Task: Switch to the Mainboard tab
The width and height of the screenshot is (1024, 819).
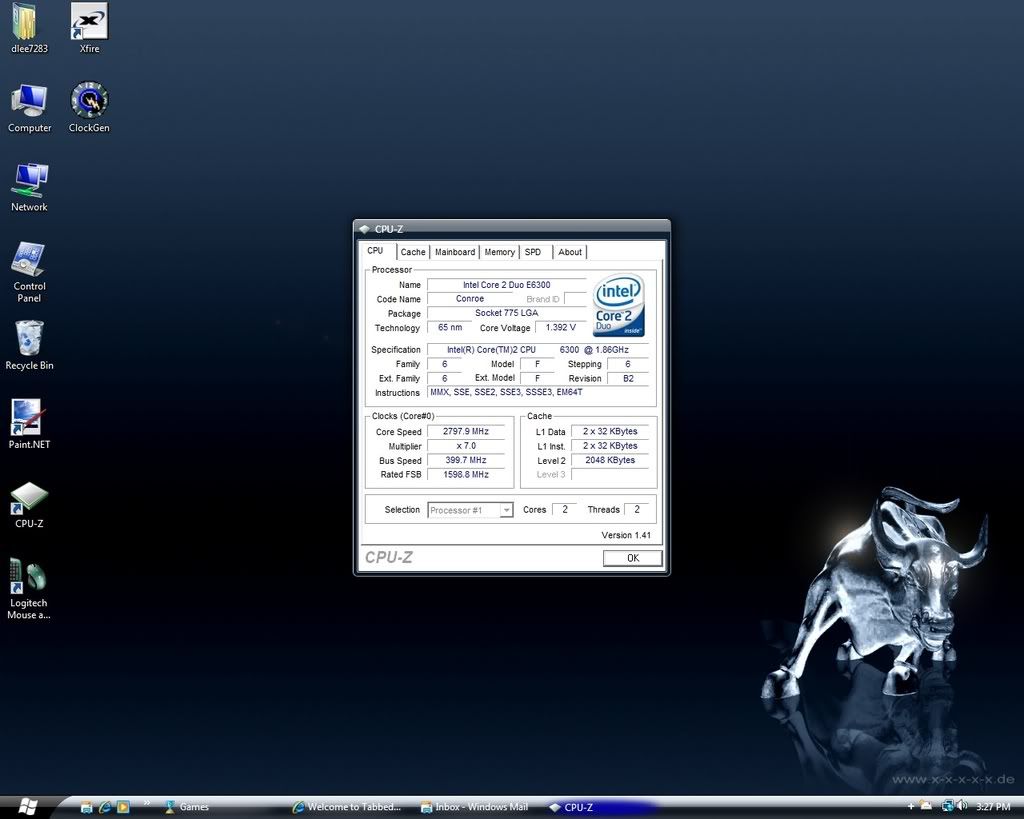Action: coord(455,252)
